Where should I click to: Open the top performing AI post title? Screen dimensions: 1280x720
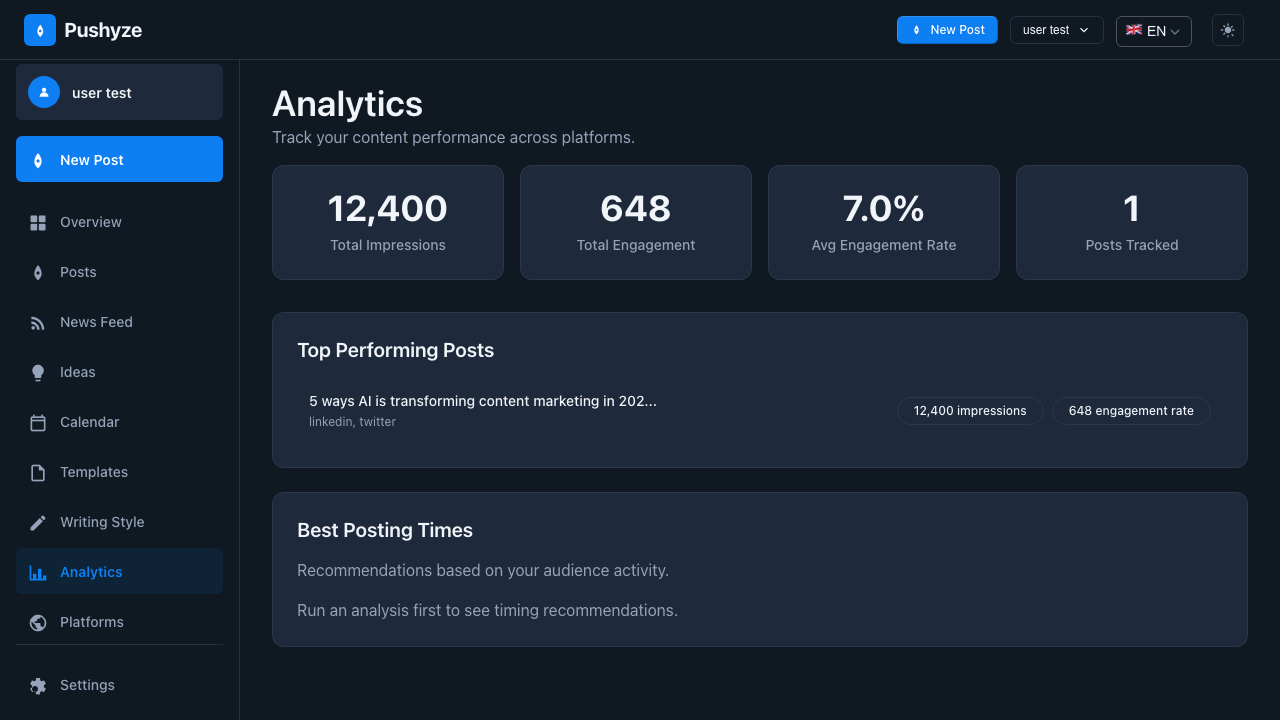[x=483, y=401]
